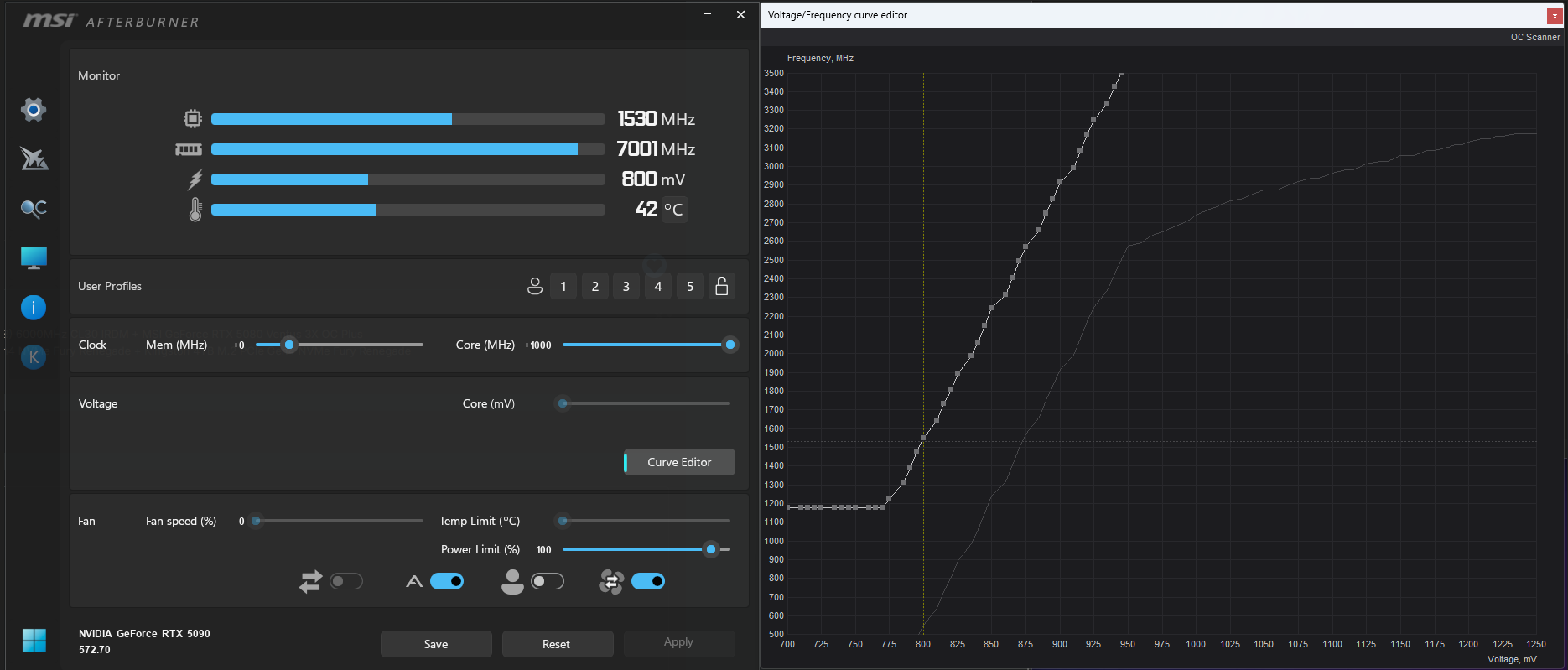
Task: Open the hardware monitor screen icon
Action: click(34, 257)
